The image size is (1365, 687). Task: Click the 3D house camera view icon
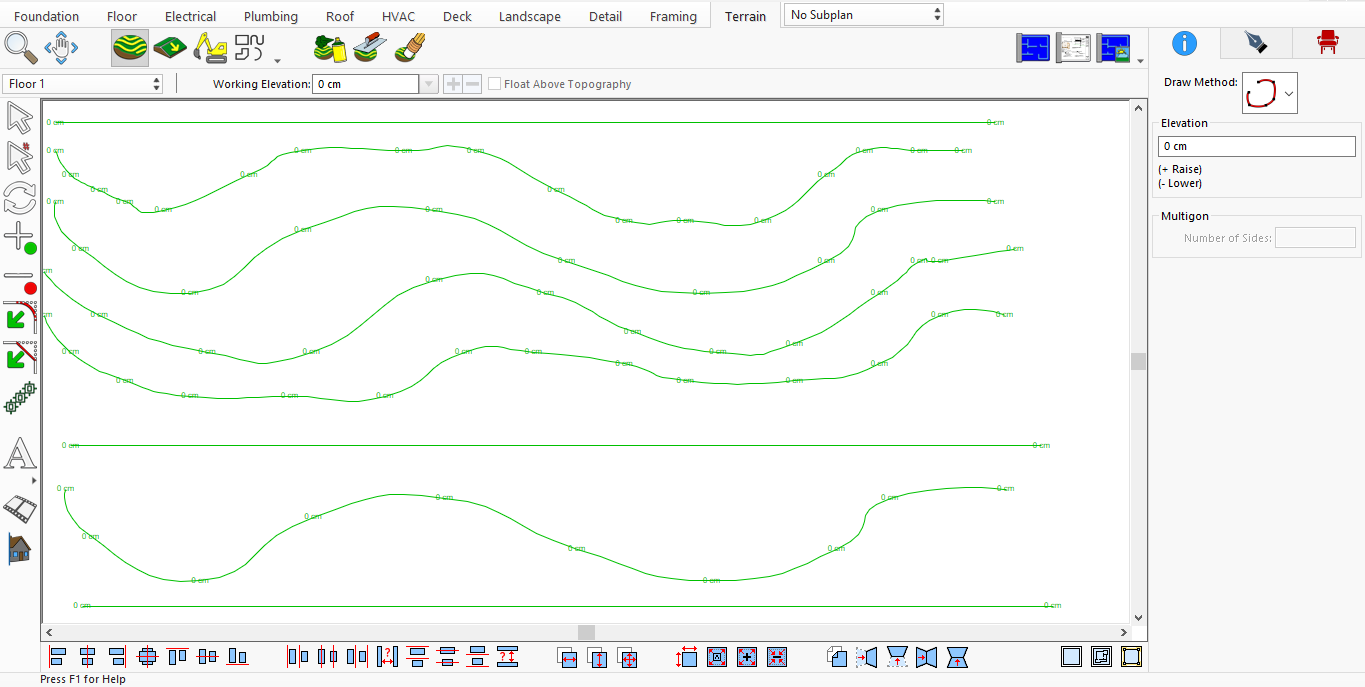[x=20, y=548]
